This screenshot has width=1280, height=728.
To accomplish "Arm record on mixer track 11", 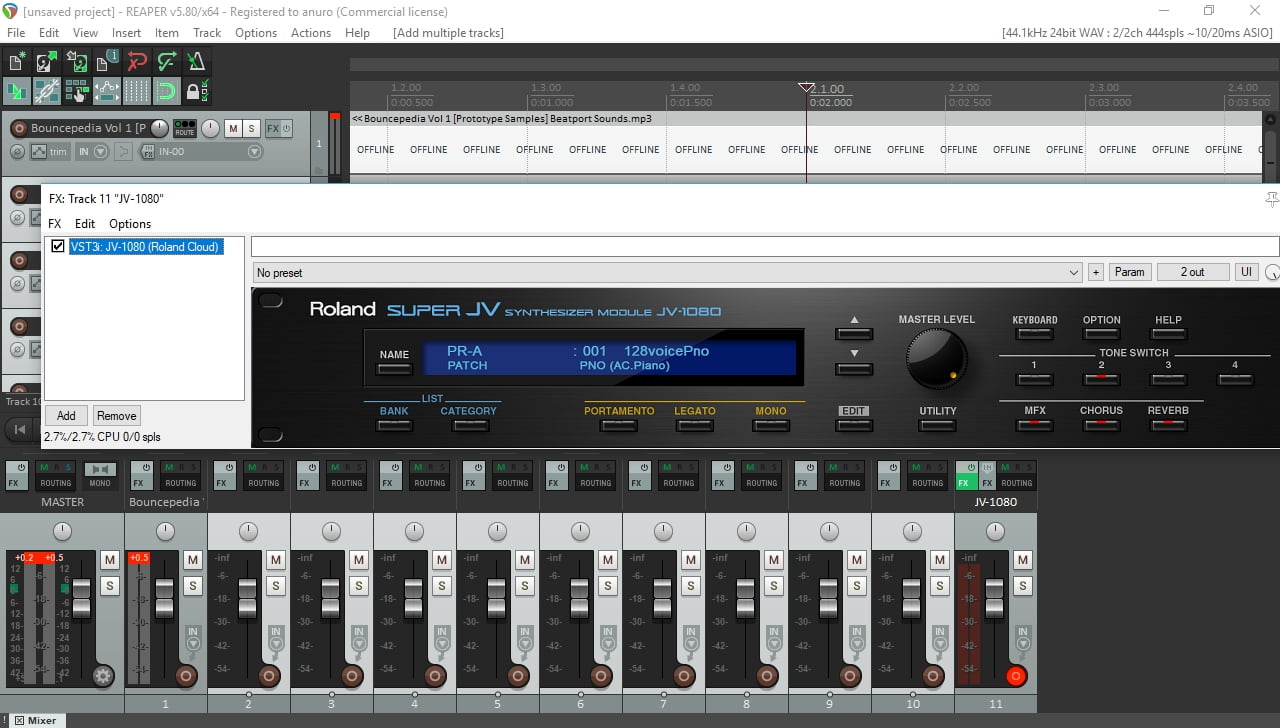I will coord(1016,676).
